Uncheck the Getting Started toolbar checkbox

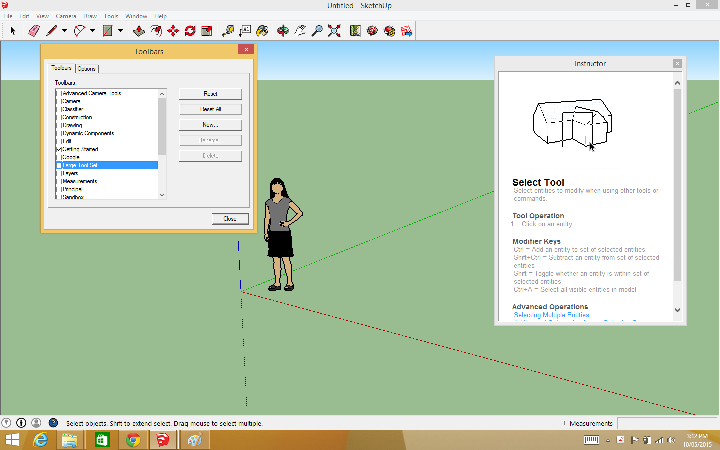59,148
